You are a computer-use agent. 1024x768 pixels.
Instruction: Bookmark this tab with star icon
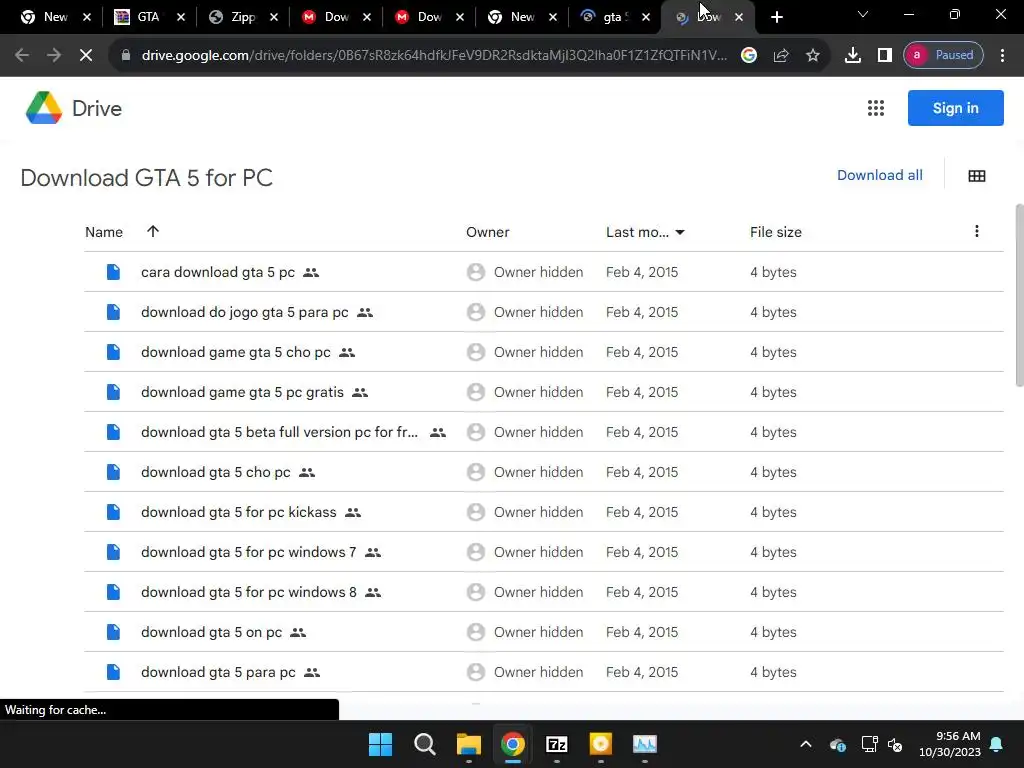(x=812, y=55)
